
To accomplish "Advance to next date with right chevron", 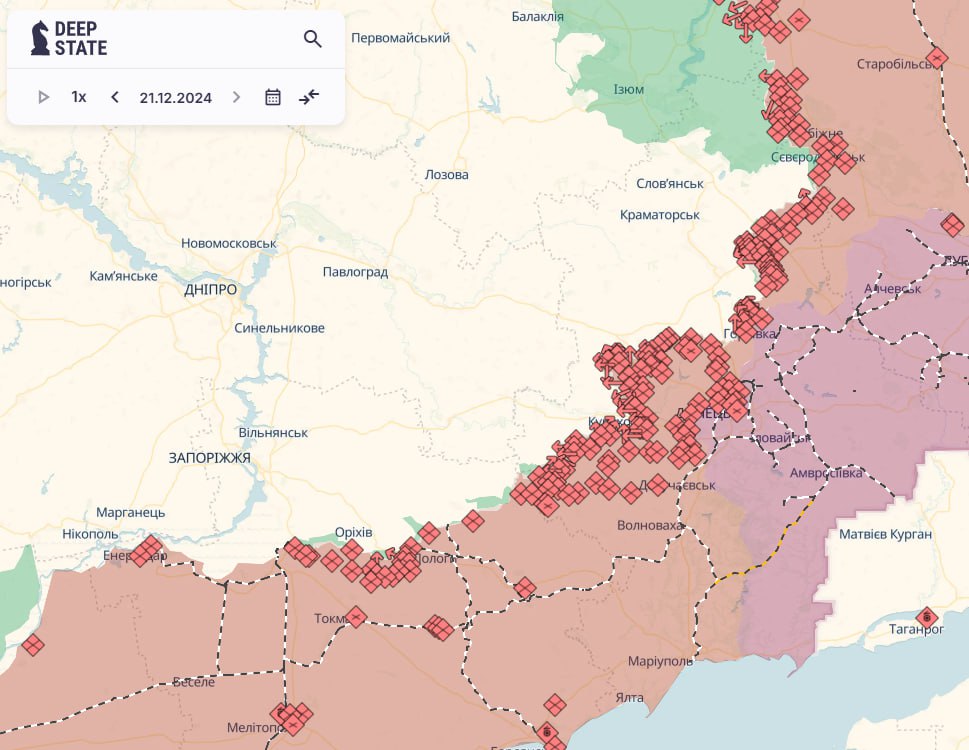I will coord(236,97).
